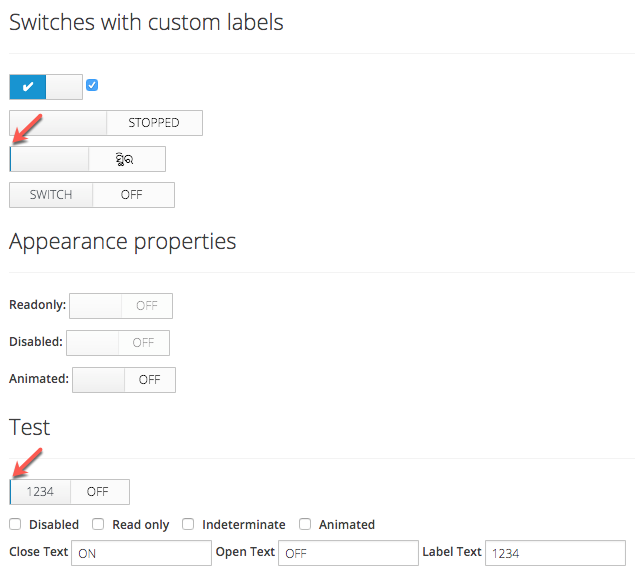This screenshot has width=635, height=580.
Task: Click the Test section heading
Action: (30, 427)
